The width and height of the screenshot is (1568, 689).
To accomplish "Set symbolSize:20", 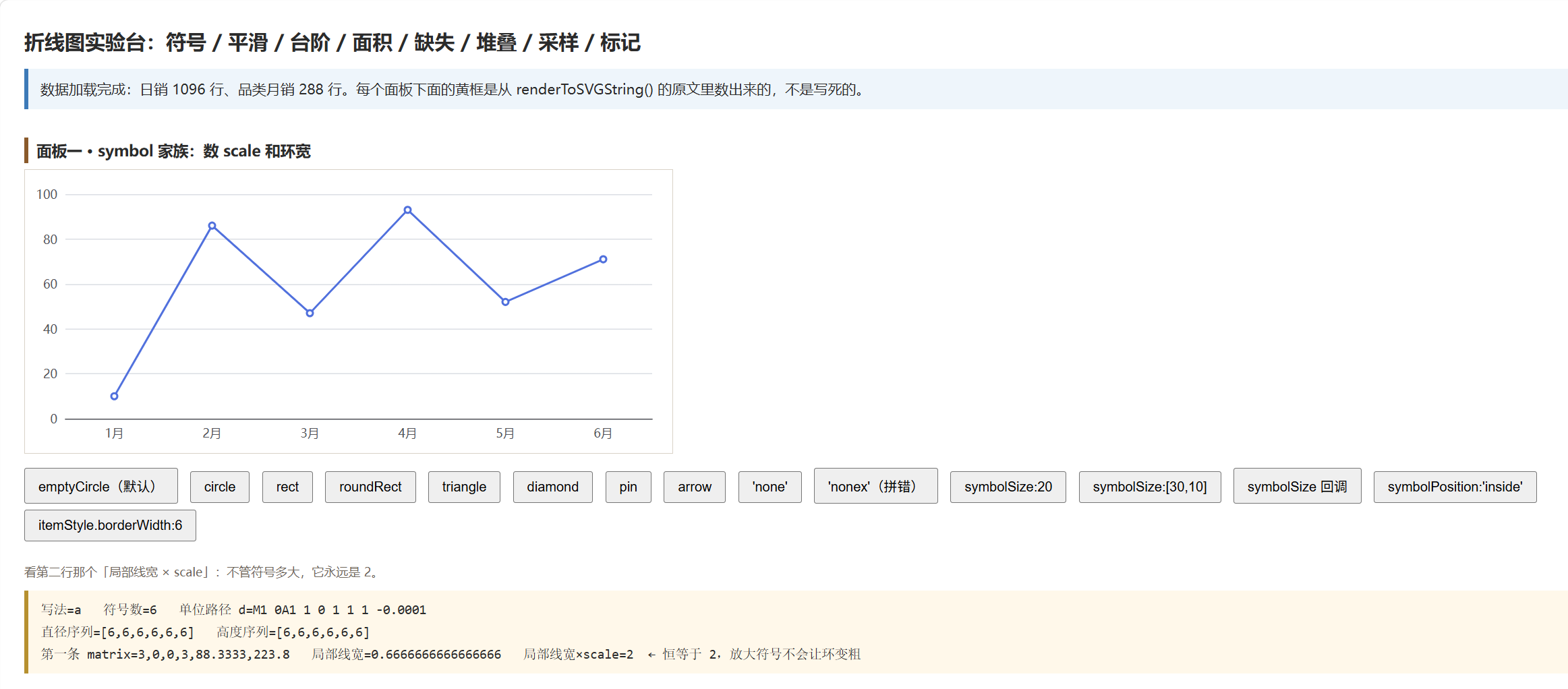I will click(x=1008, y=487).
